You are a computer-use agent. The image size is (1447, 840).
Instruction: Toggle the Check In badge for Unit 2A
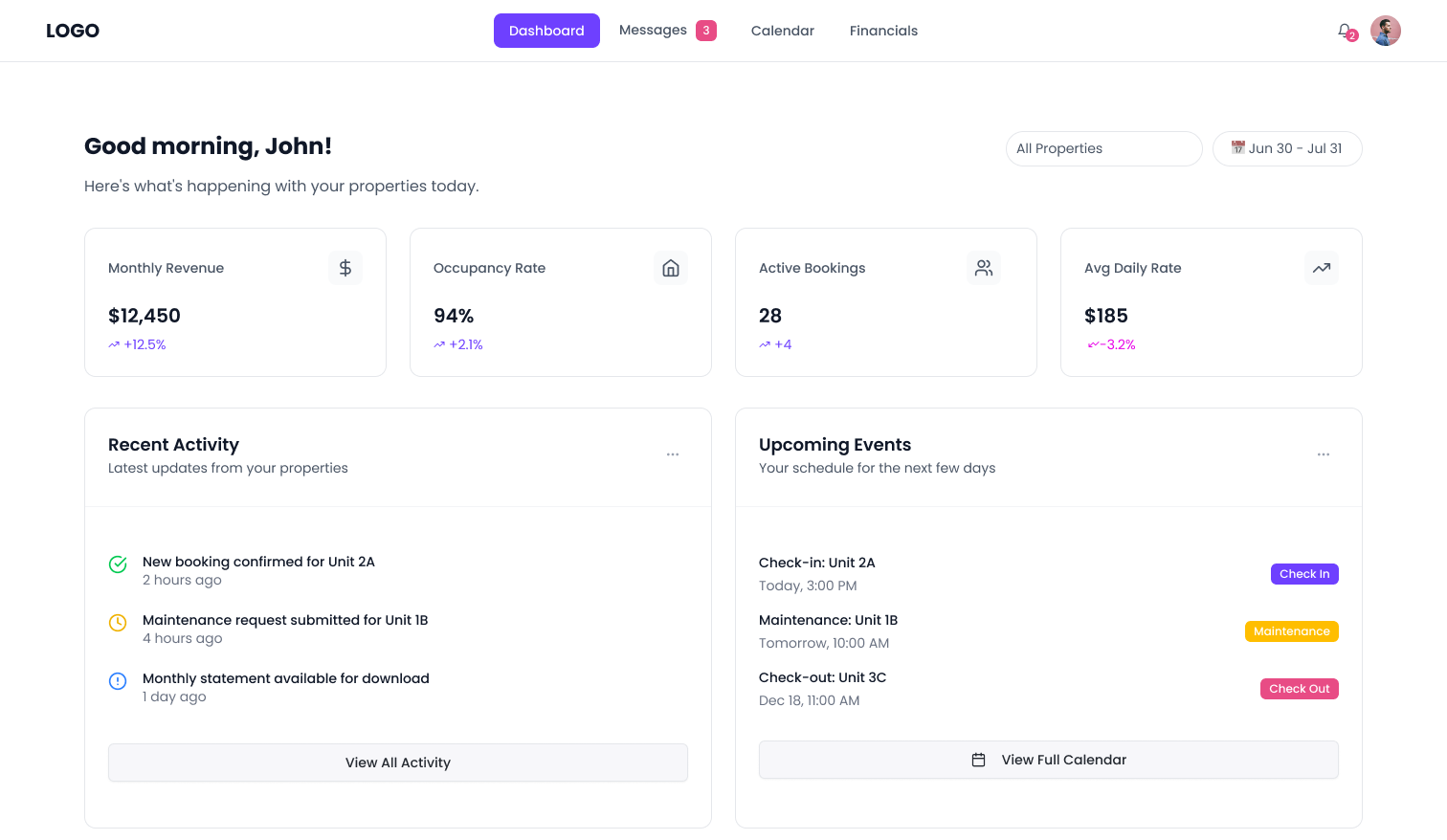[1304, 573]
